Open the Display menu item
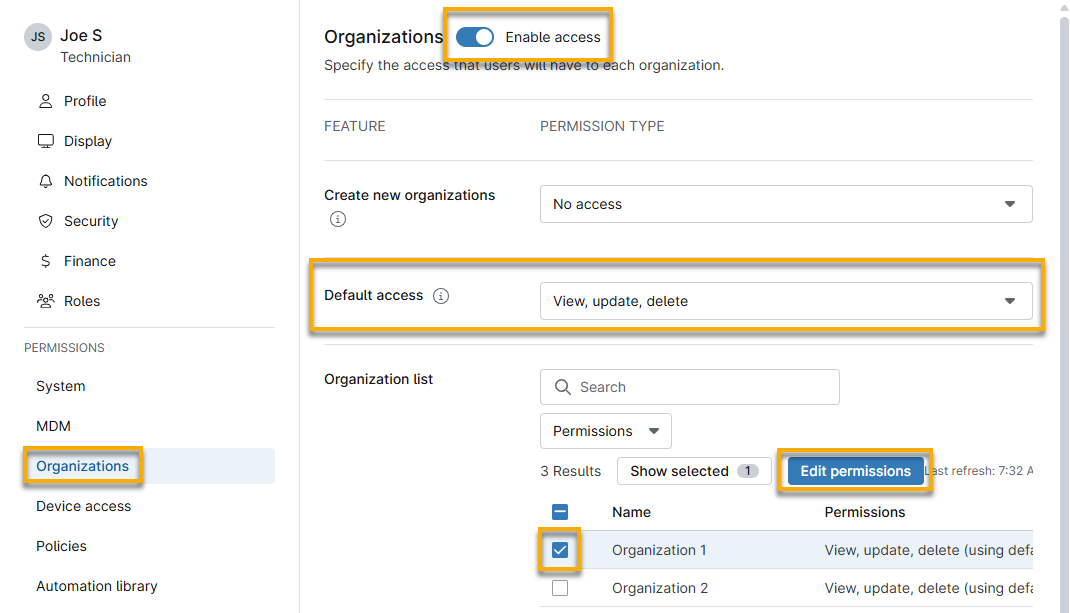 point(87,141)
